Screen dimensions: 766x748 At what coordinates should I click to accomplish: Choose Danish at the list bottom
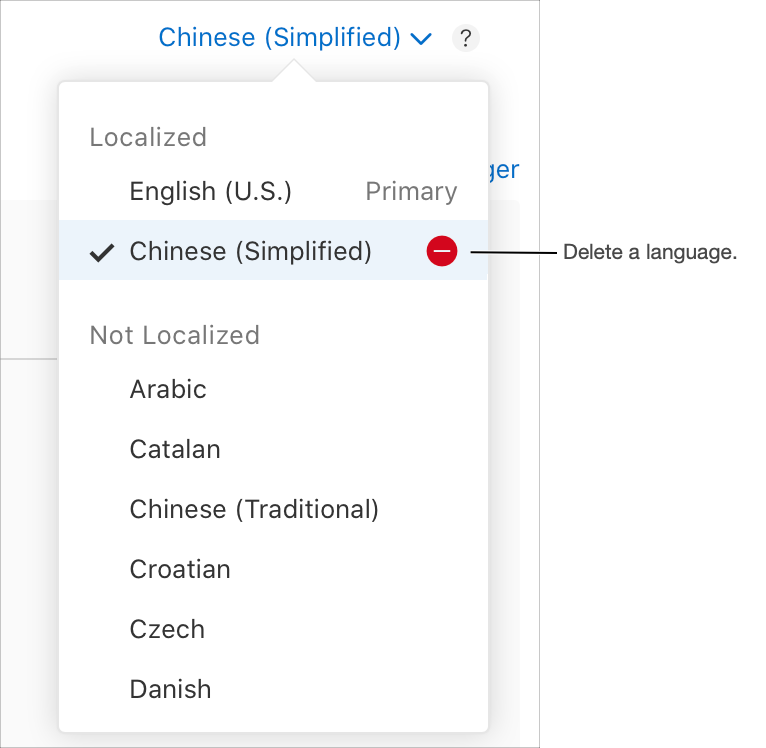(170, 689)
